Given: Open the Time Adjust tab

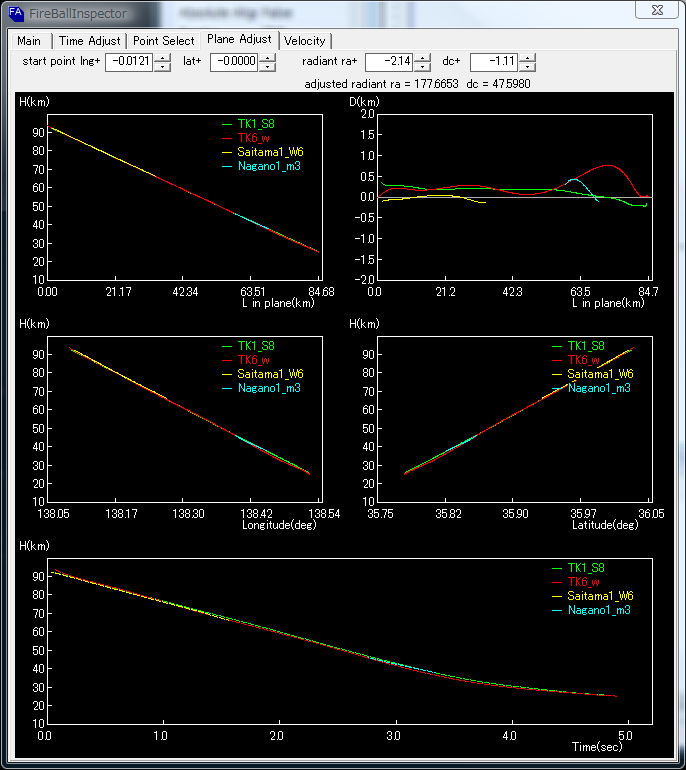Looking at the screenshot, I should tap(90, 41).
